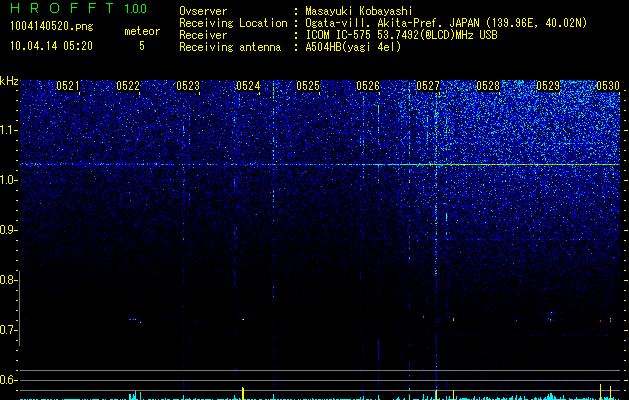Viewport: 629px width, 400px height.
Task: Click the 0522 time marker
Action: pos(128,86)
